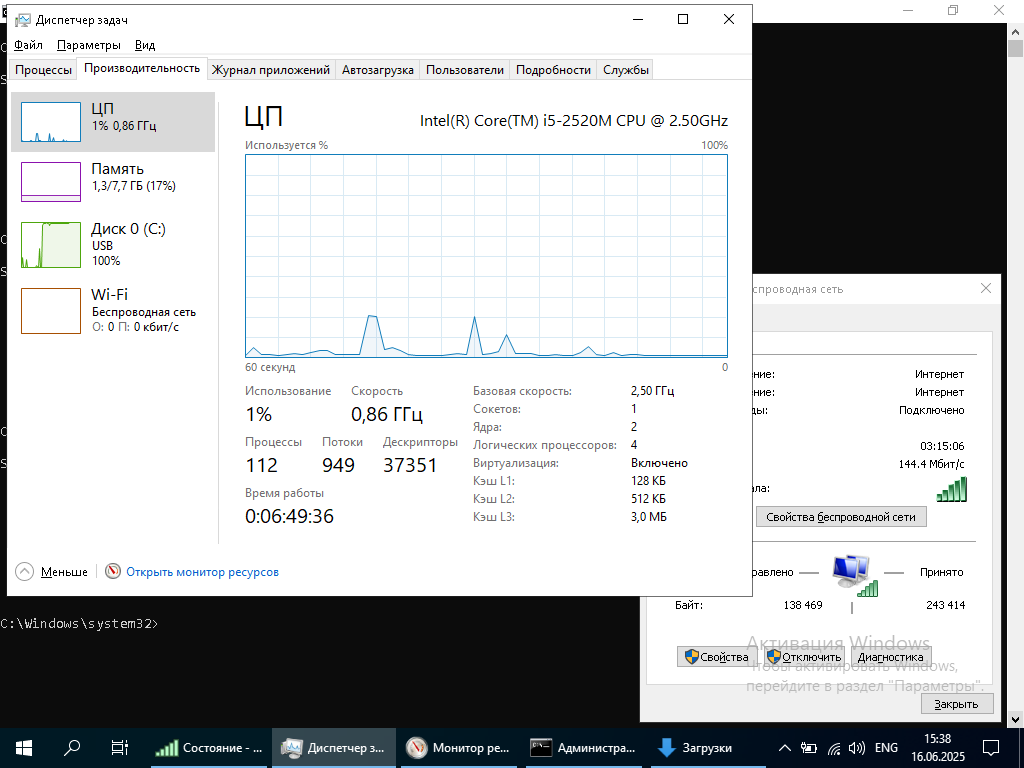The height and width of the screenshot is (768, 1024).
Task: Click the command prompt window scrollbar
Action: point(1016,376)
